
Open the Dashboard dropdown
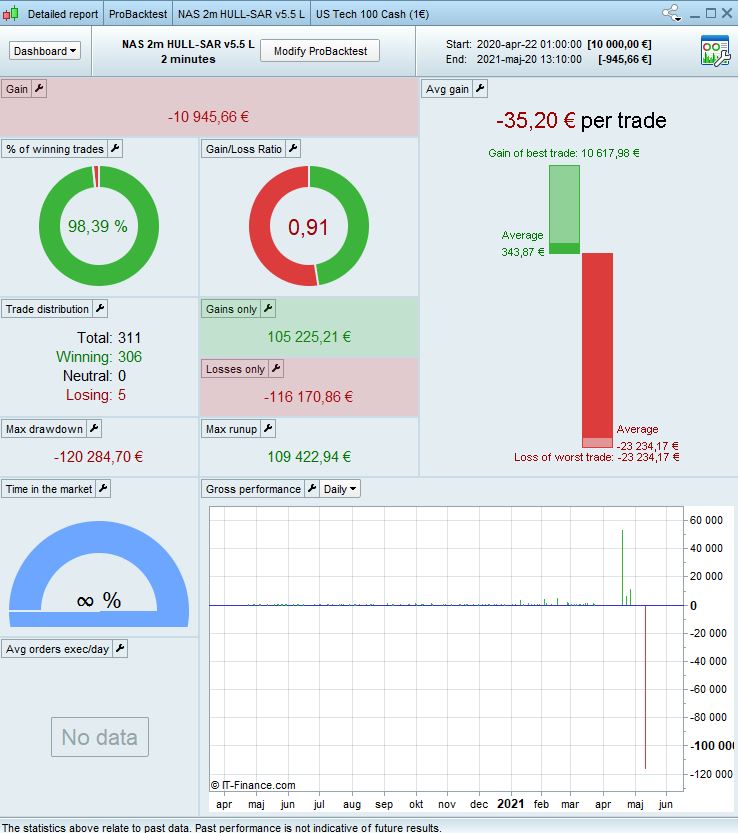coord(45,51)
